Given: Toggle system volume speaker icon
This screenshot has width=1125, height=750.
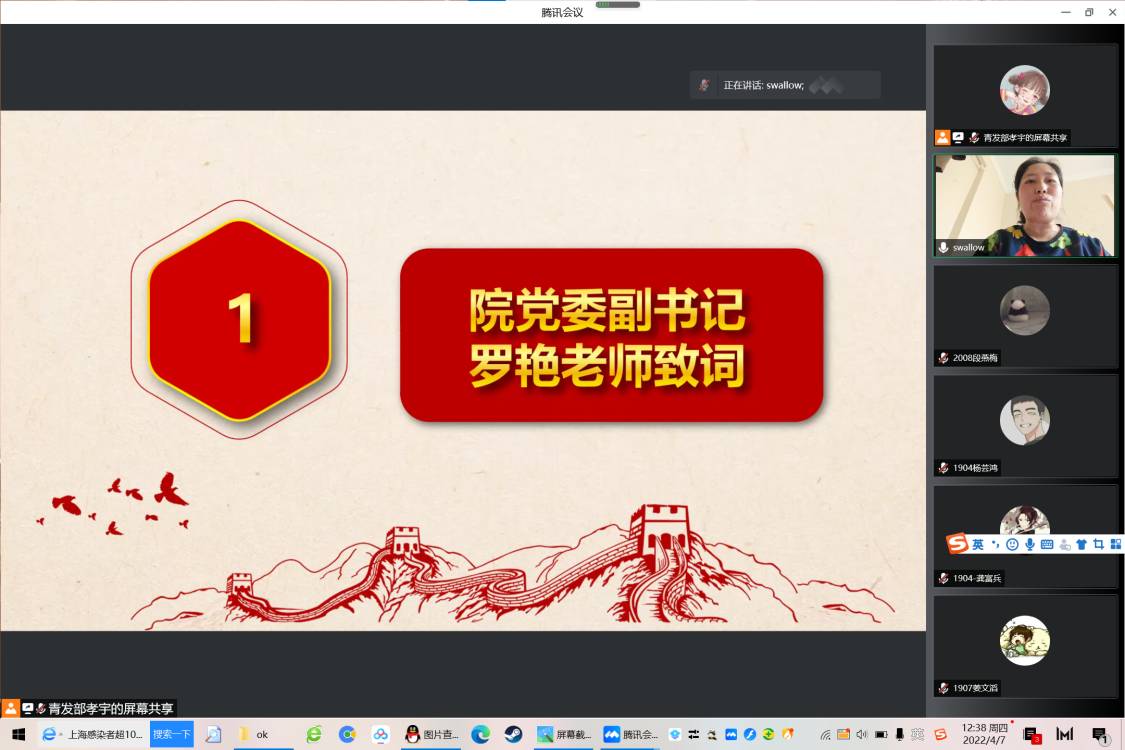Looking at the screenshot, I should pos(862,734).
